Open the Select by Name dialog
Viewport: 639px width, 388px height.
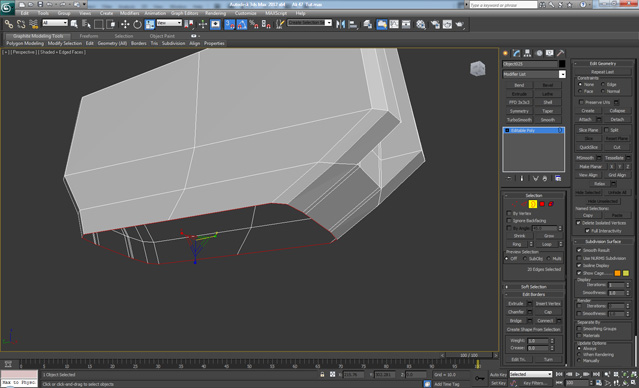[x=86, y=24]
